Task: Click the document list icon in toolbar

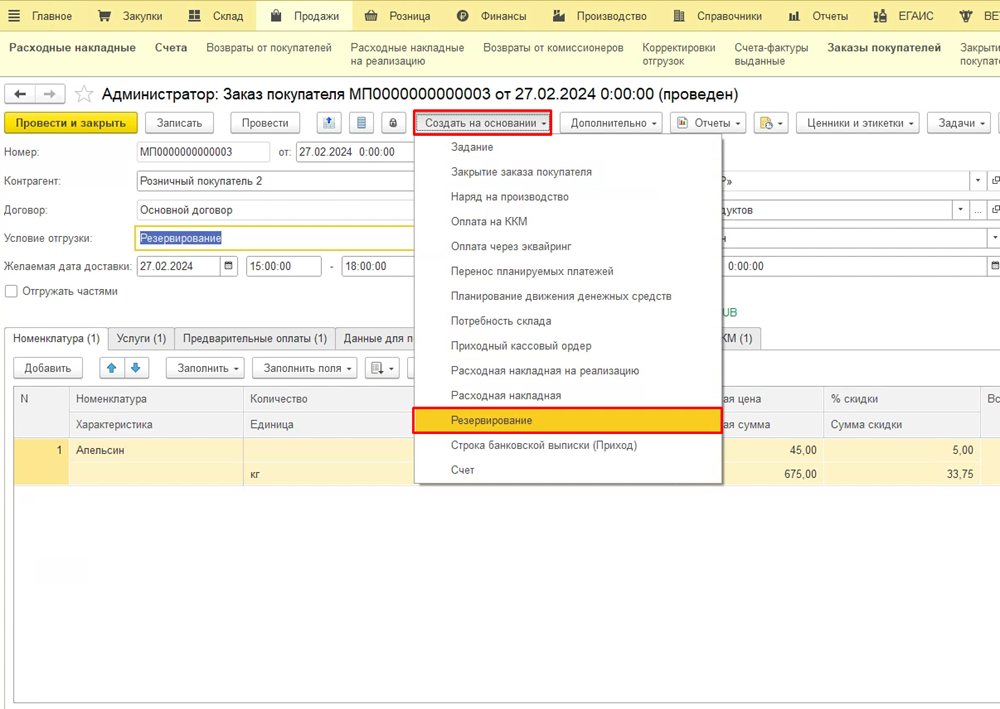Action: click(361, 123)
